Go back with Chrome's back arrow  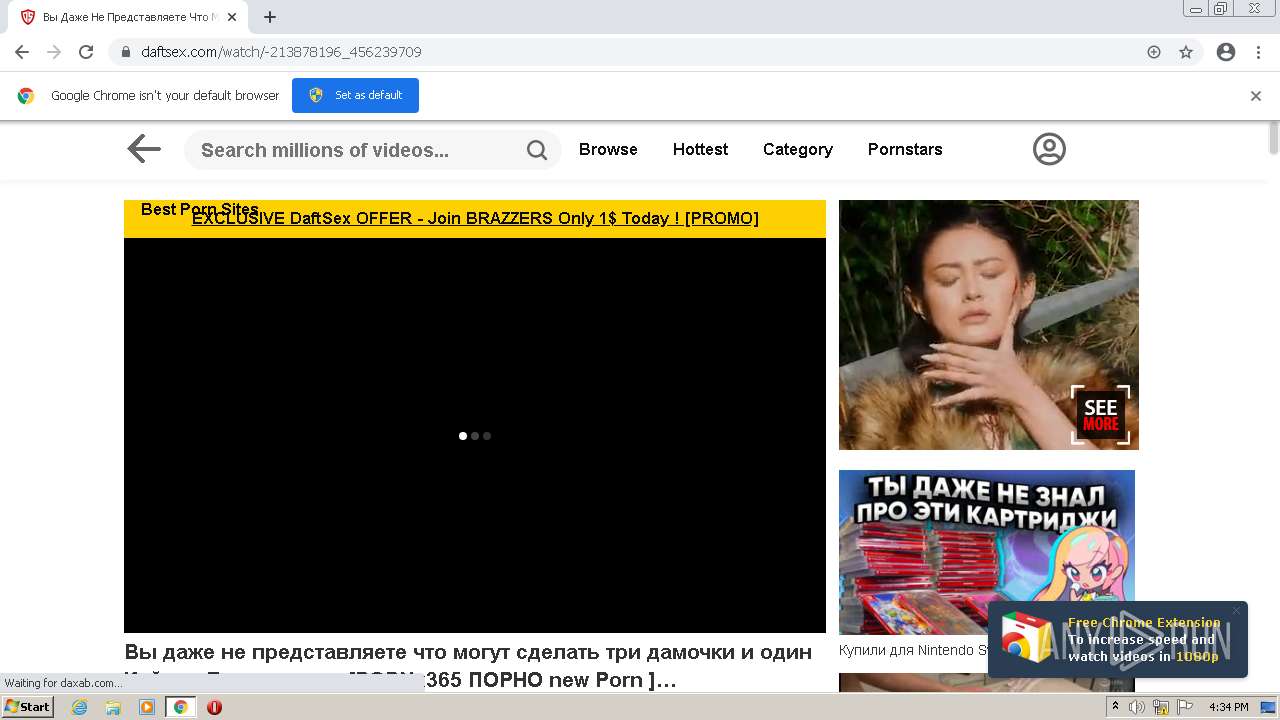22,52
